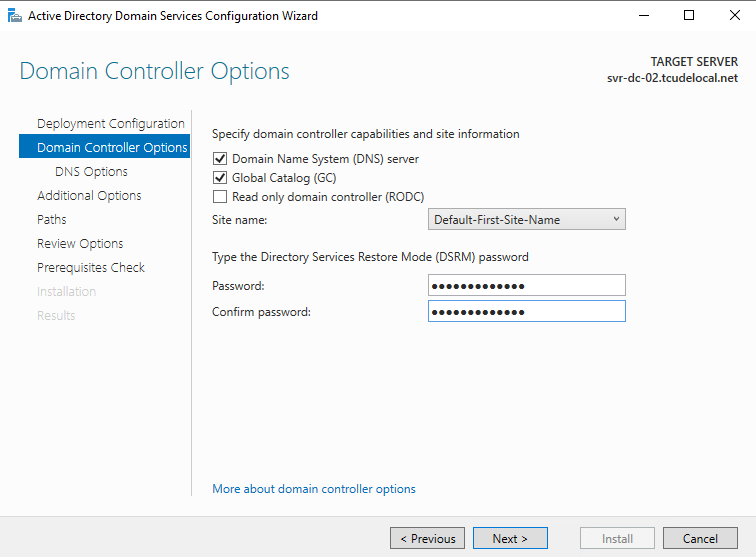Viewport: 756px width, 557px height.
Task: Open More about domain controller options link
Action: click(x=314, y=489)
